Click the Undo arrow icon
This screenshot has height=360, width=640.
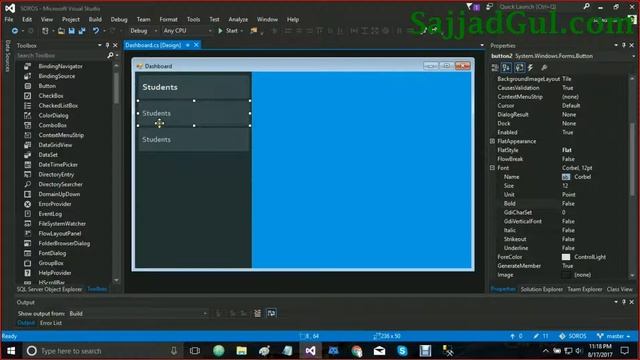point(96,31)
